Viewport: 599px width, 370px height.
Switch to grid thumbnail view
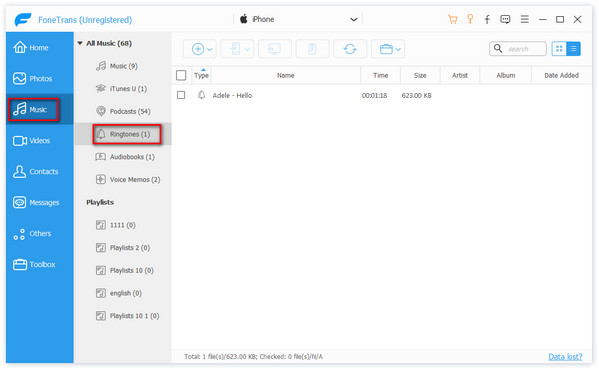click(559, 48)
